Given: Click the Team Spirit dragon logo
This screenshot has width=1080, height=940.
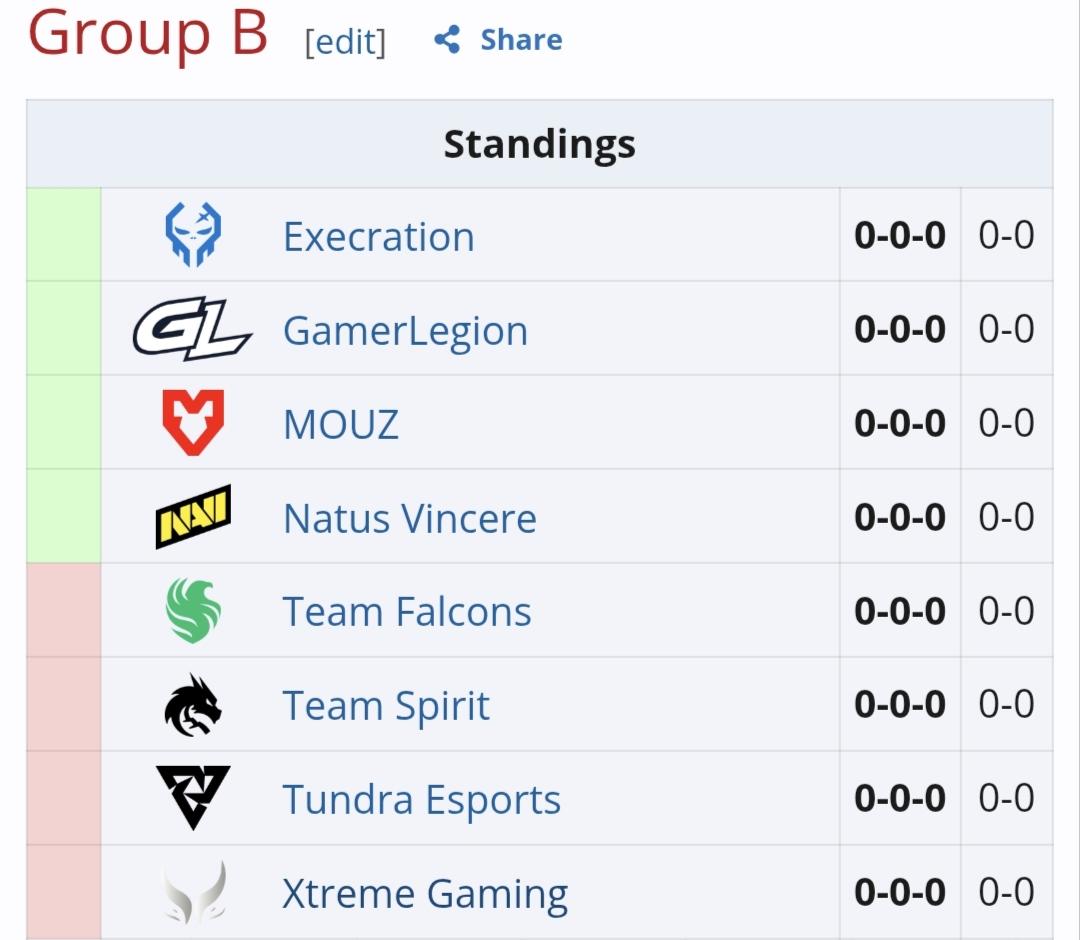Looking at the screenshot, I should tap(193, 704).
